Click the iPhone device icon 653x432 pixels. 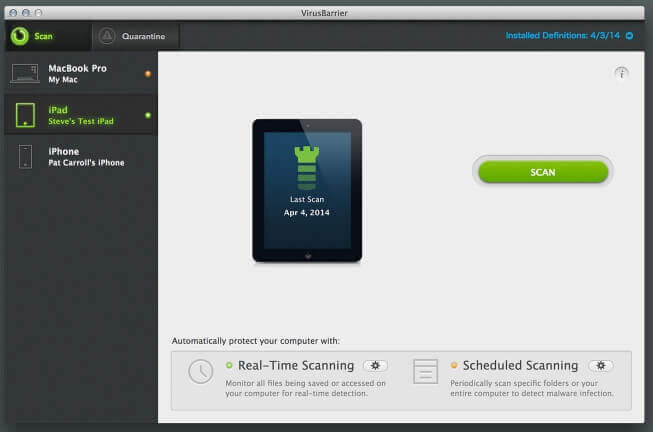[x=25, y=157]
